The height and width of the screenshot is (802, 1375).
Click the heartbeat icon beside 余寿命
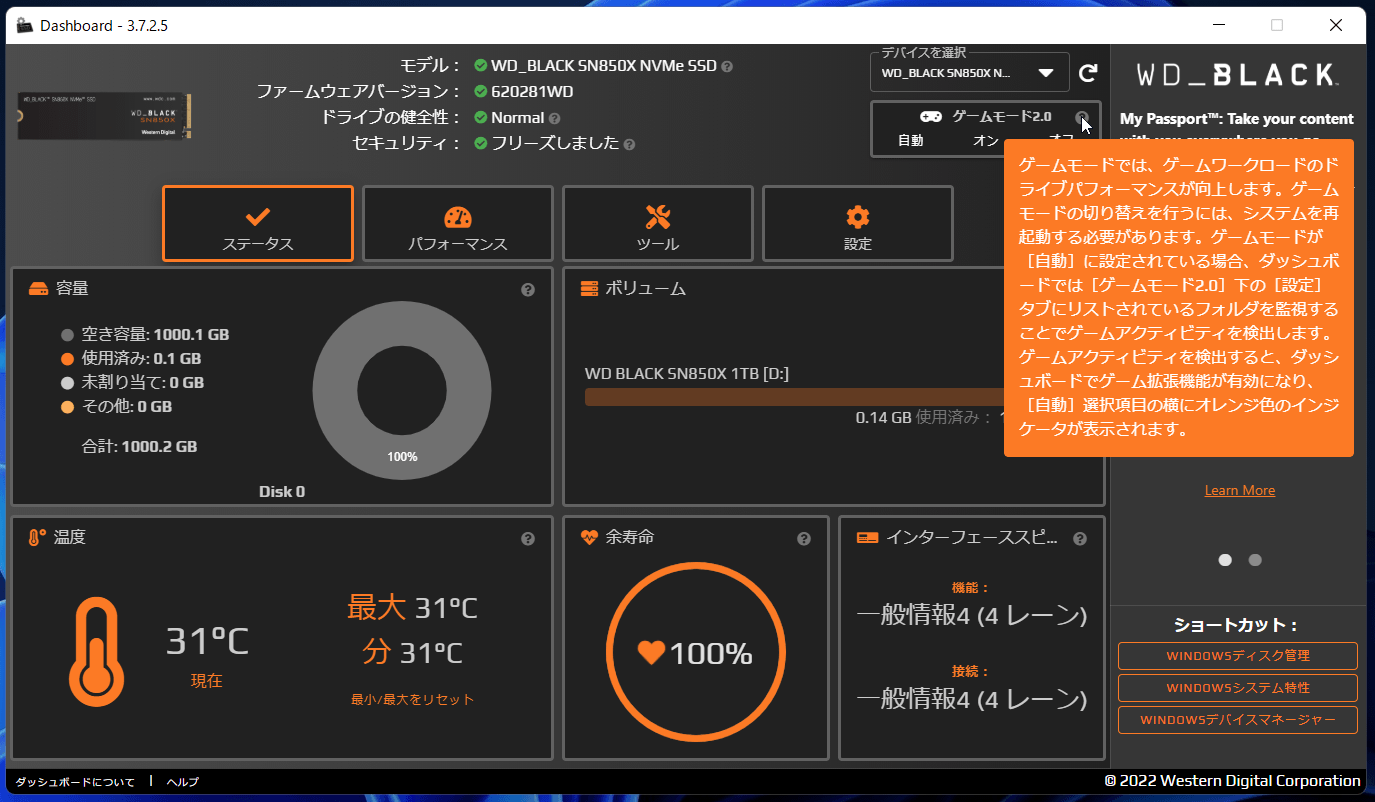(590, 538)
